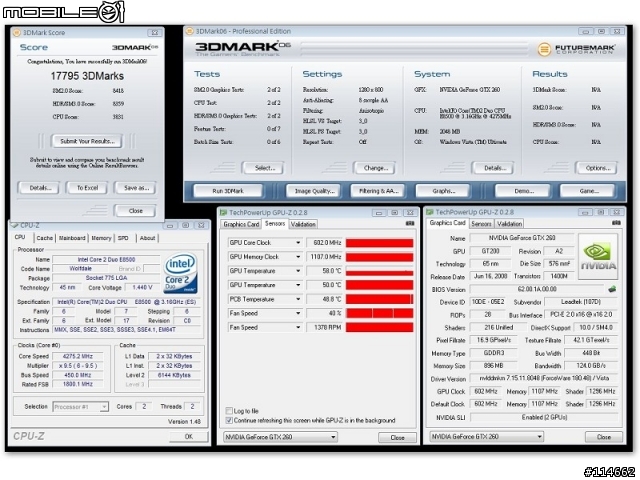Close the 3DMark Score dialog with Close button
The width and height of the screenshot is (640, 480).
coord(136,211)
